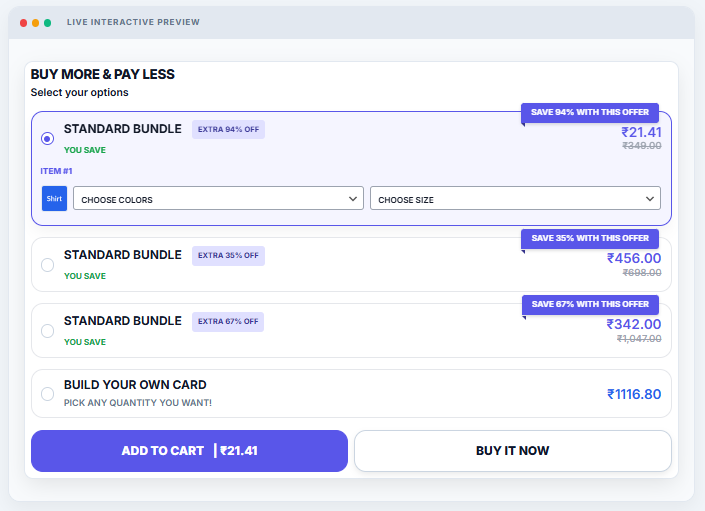
Task: Click the struck-through ₹698.00 price
Action: coord(642,272)
